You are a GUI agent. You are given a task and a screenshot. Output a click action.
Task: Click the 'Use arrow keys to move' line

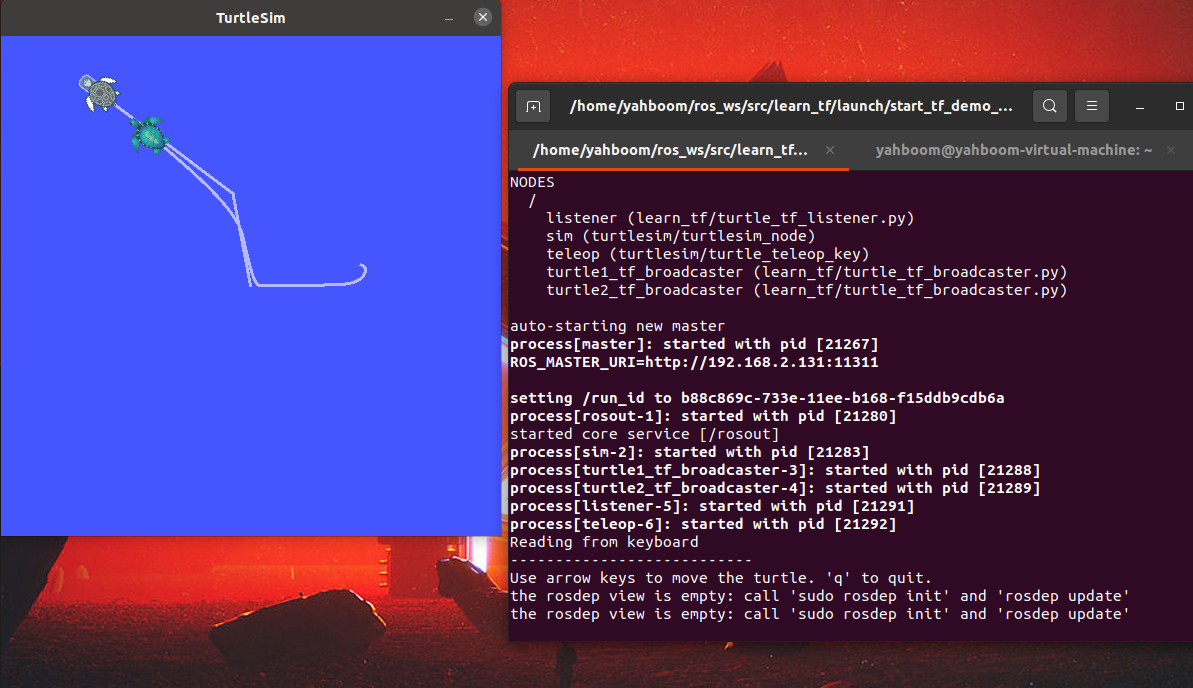pyautogui.click(x=721, y=578)
